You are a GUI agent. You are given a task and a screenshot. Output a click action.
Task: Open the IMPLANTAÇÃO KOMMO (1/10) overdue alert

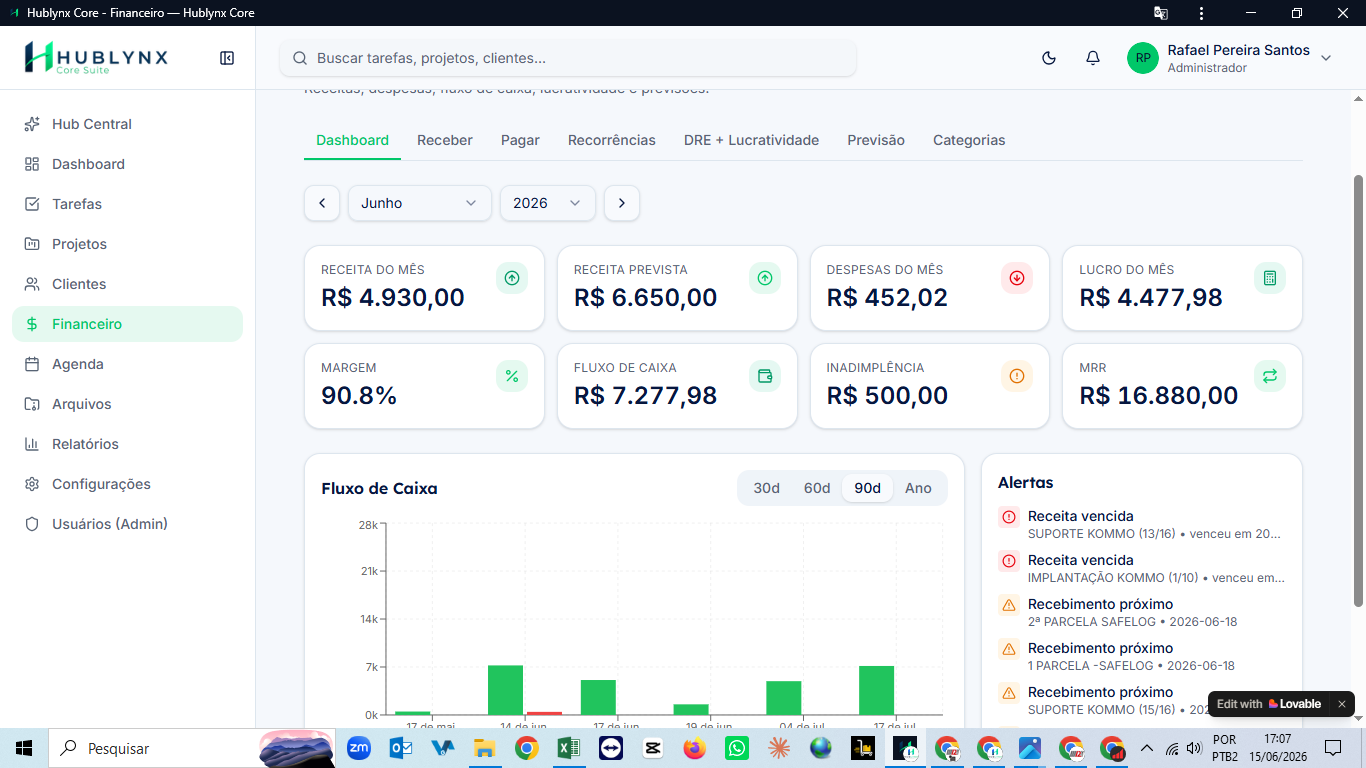[x=1142, y=568]
